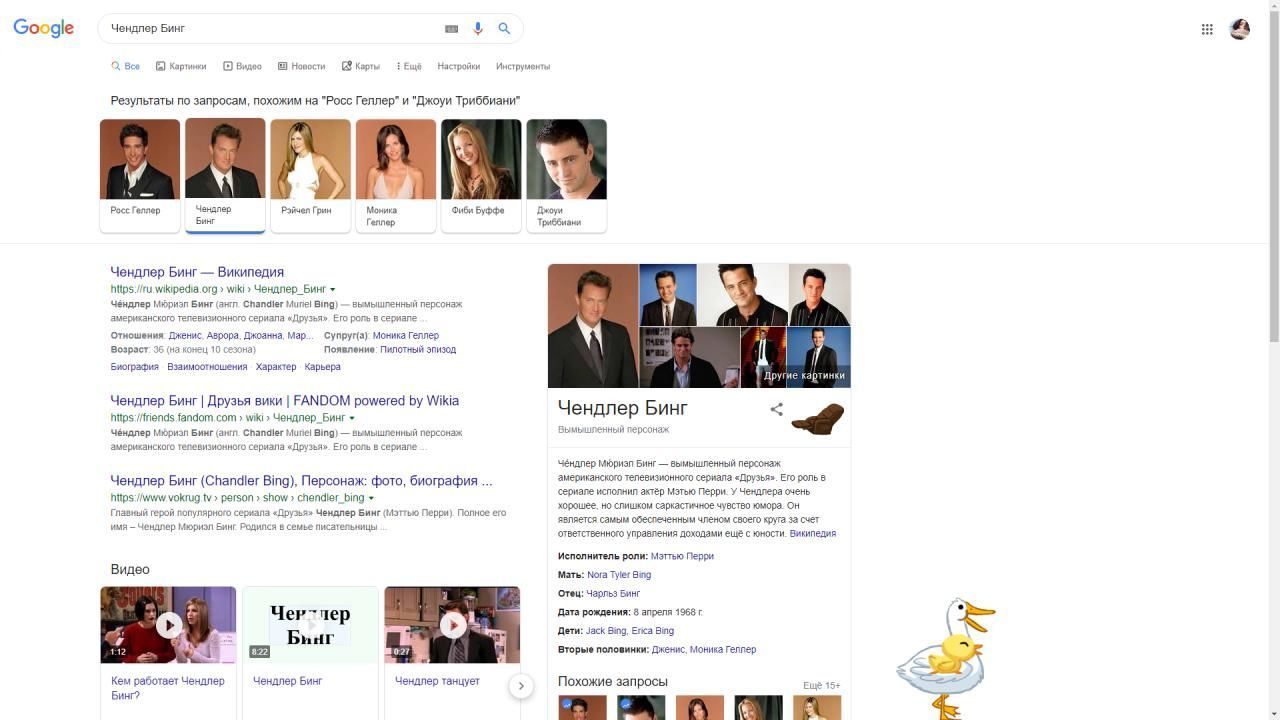This screenshot has height=720, width=1280.
Task: Click the blue magnifier search button
Action: (504, 29)
